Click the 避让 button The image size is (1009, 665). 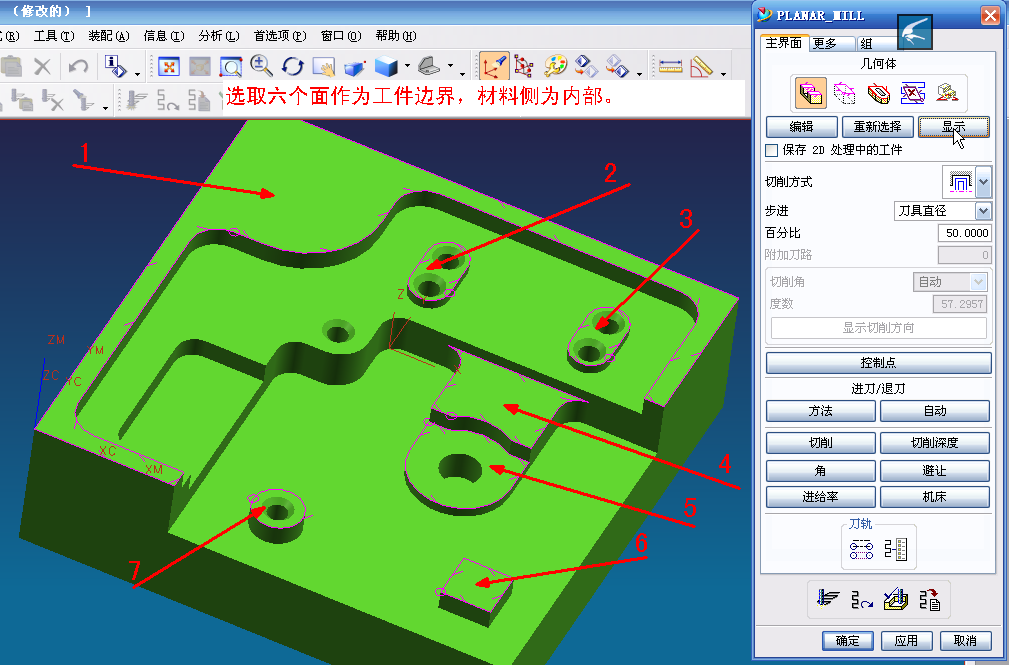coord(934,471)
